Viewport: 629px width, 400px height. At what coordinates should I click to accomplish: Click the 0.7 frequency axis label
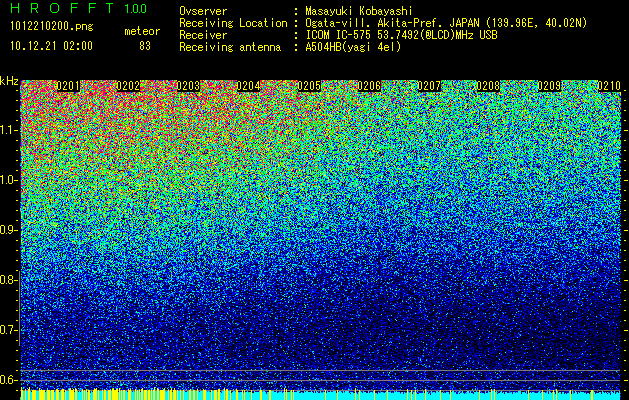tap(9, 330)
